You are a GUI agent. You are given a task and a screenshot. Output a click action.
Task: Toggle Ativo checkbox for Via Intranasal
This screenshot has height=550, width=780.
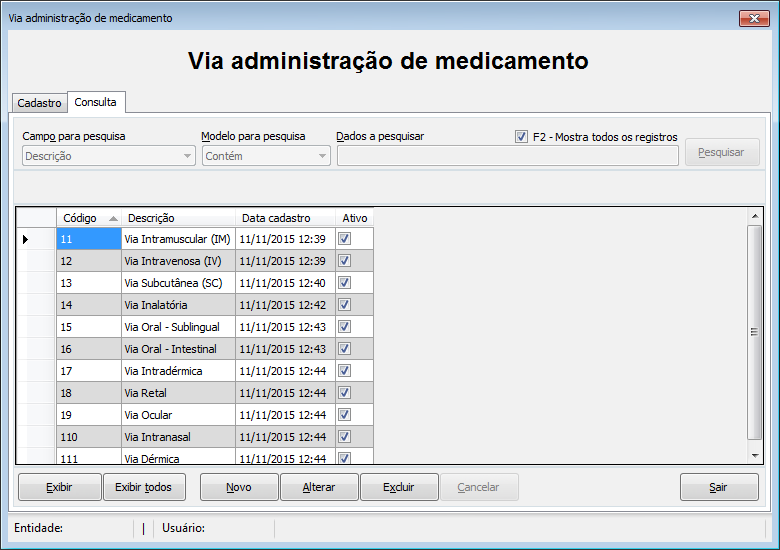coord(345,437)
